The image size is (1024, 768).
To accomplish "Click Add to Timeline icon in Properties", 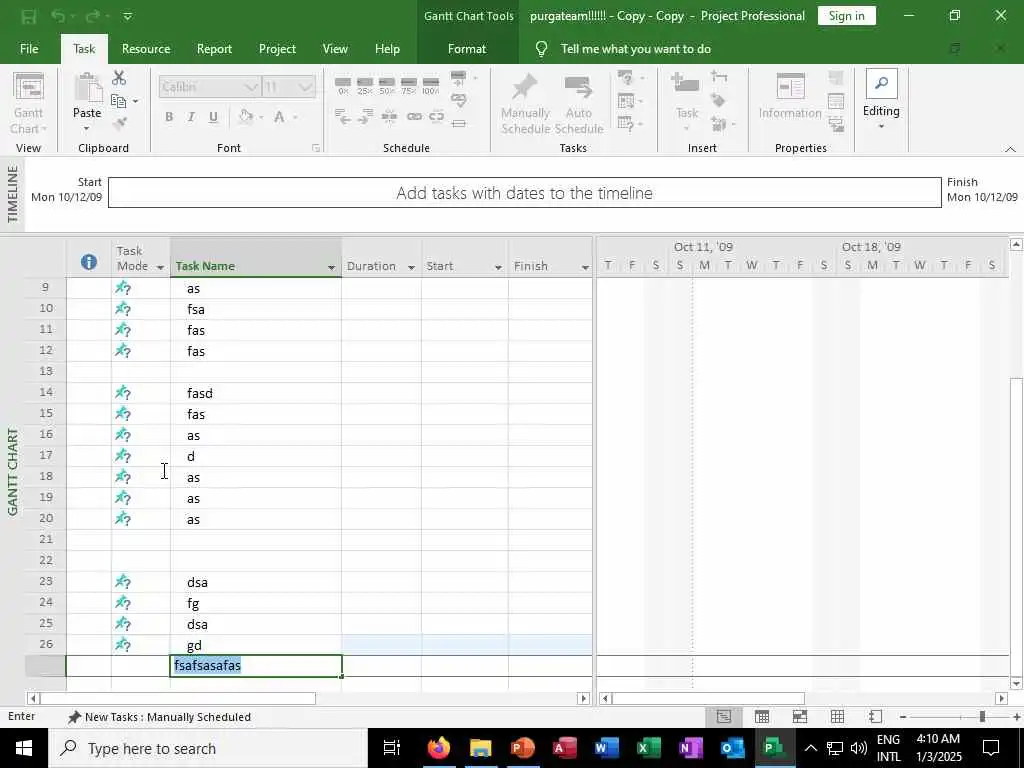I will pos(836,123).
